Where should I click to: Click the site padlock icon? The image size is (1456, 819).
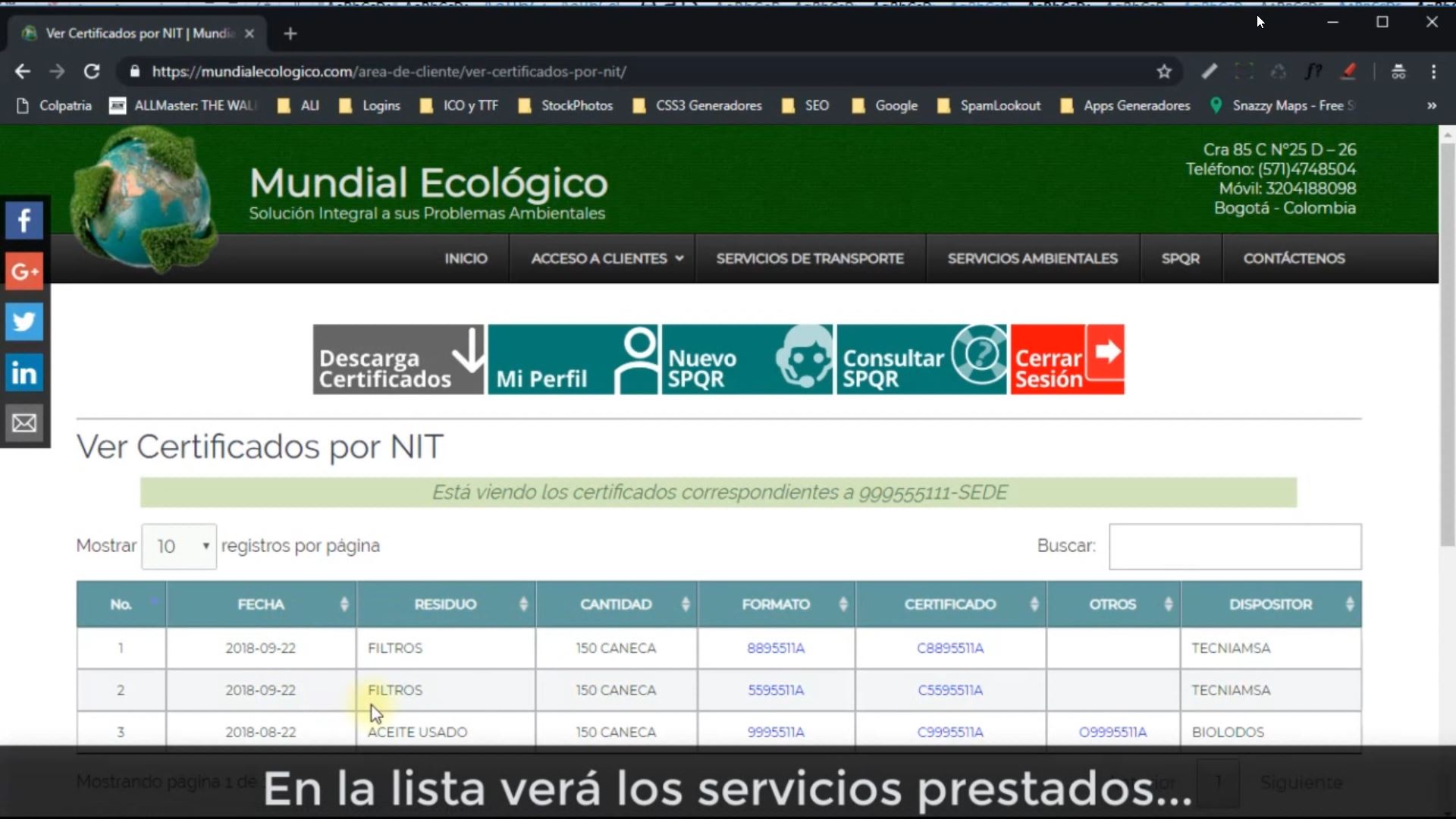pyautogui.click(x=135, y=71)
